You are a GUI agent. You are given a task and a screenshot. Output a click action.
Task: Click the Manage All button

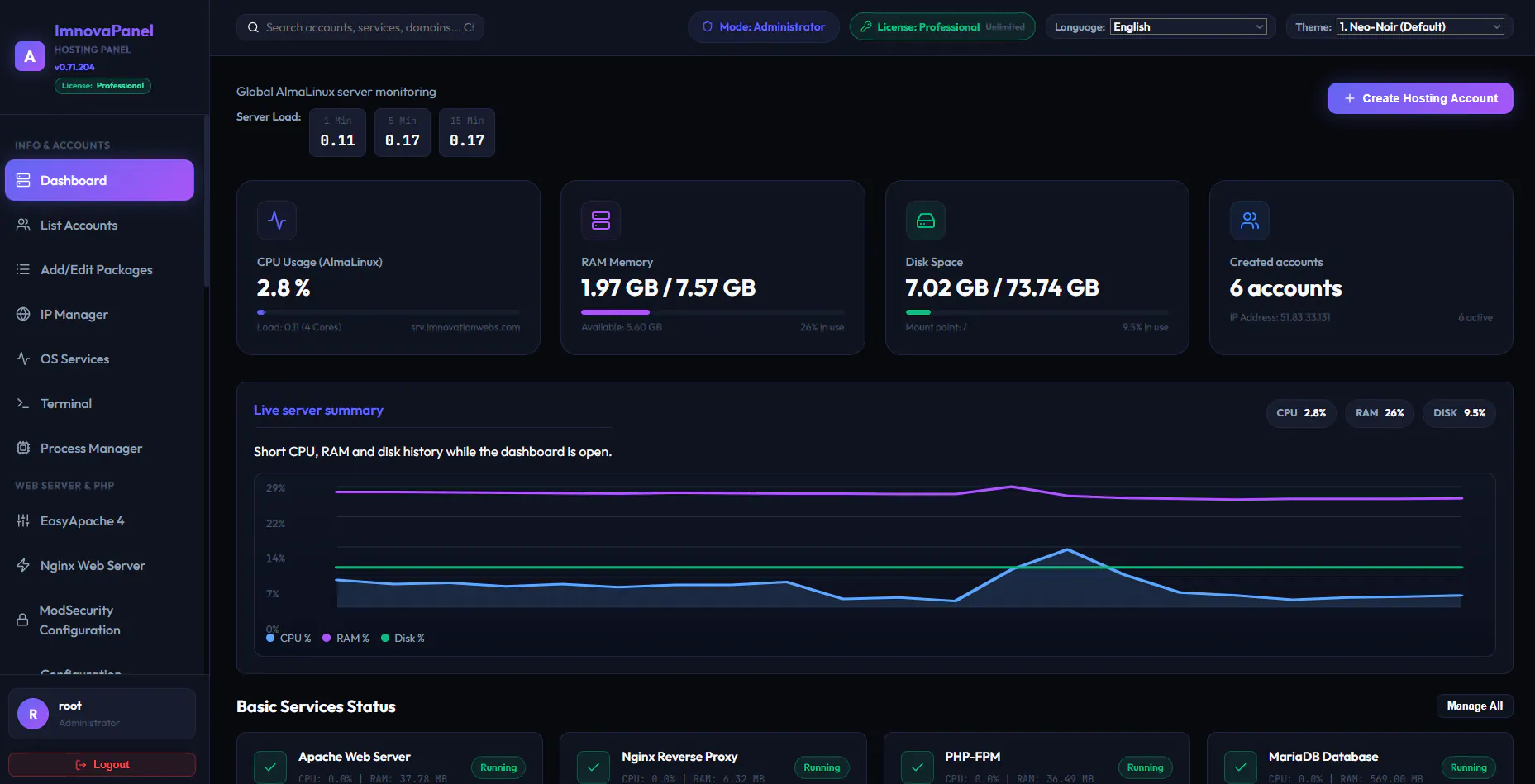pyautogui.click(x=1475, y=706)
